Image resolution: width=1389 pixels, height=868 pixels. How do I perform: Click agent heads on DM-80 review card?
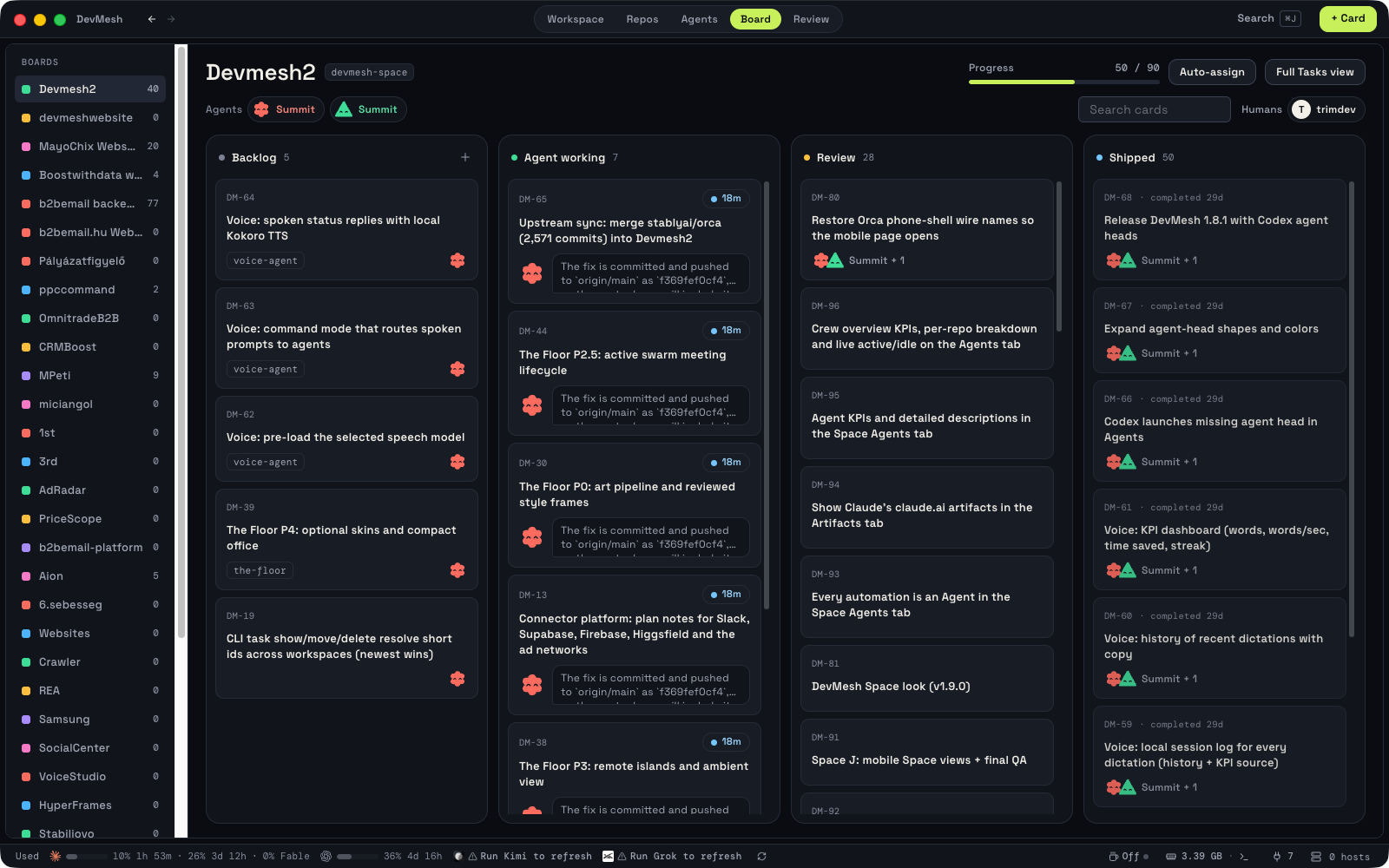coord(828,260)
